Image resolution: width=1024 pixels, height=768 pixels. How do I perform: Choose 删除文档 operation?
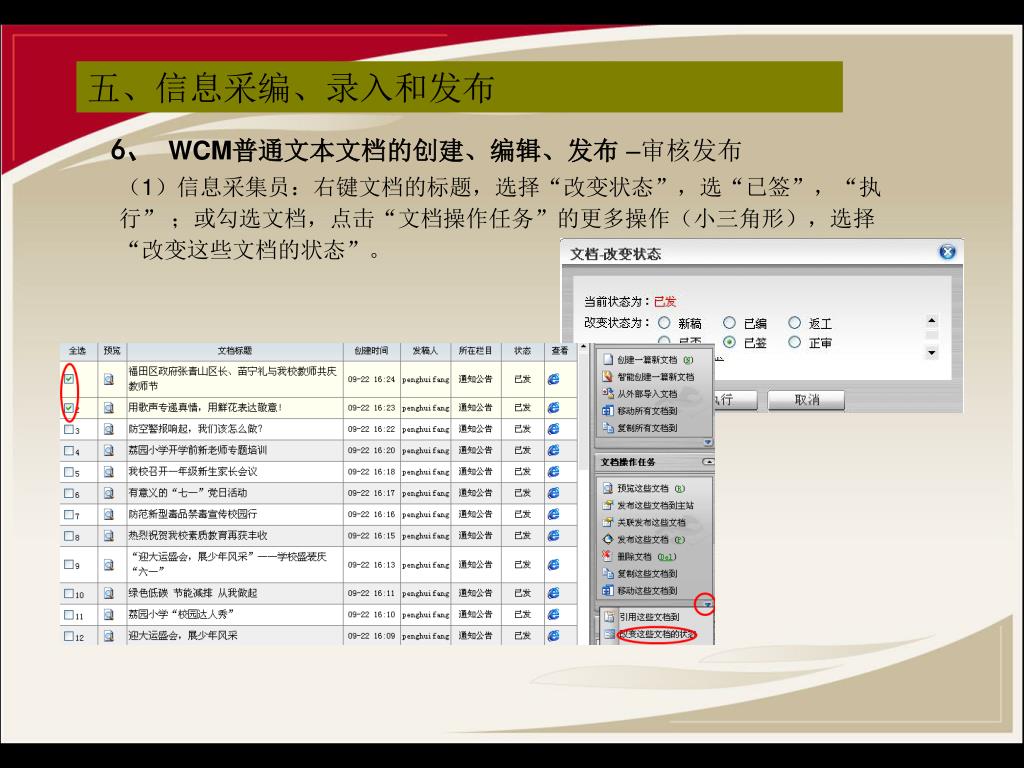[x=639, y=556]
